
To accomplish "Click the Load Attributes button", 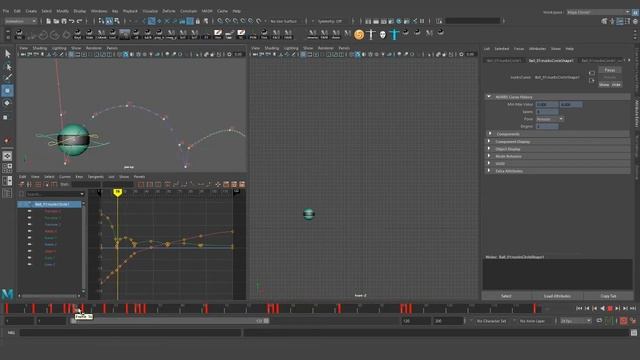I will (557, 296).
